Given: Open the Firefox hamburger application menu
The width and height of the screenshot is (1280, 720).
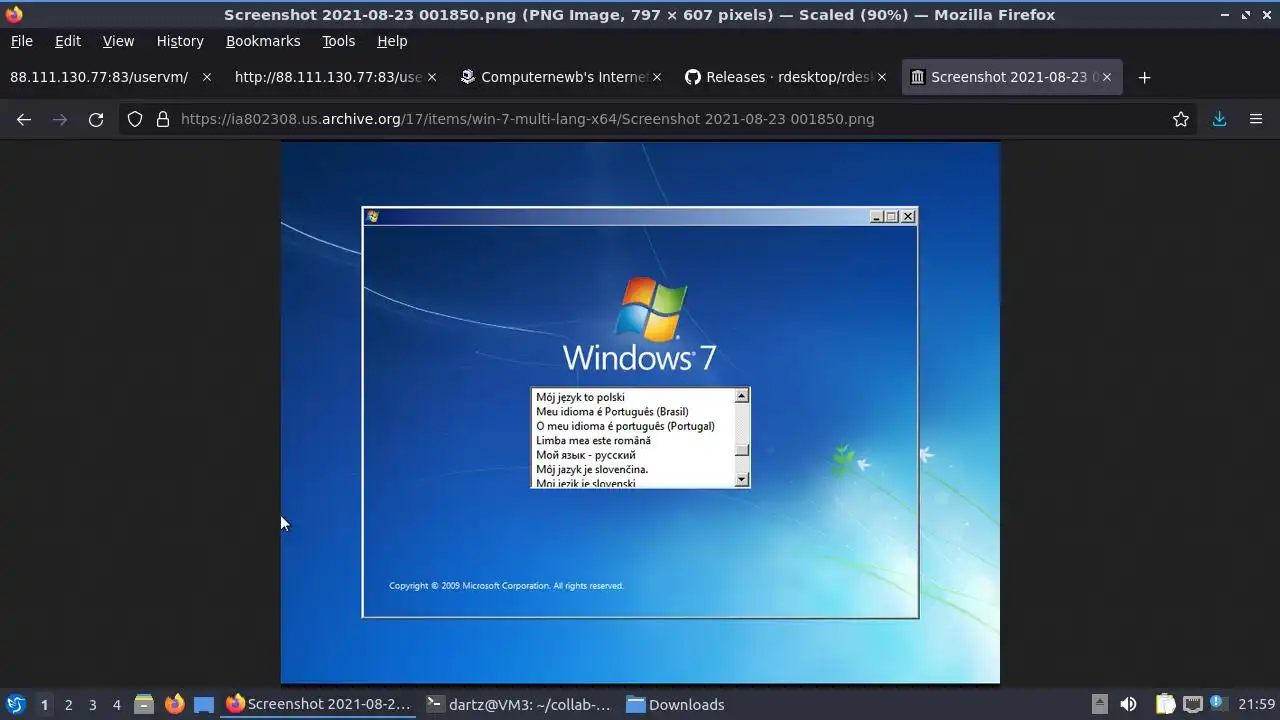Looking at the screenshot, I should click(x=1256, y=119).
